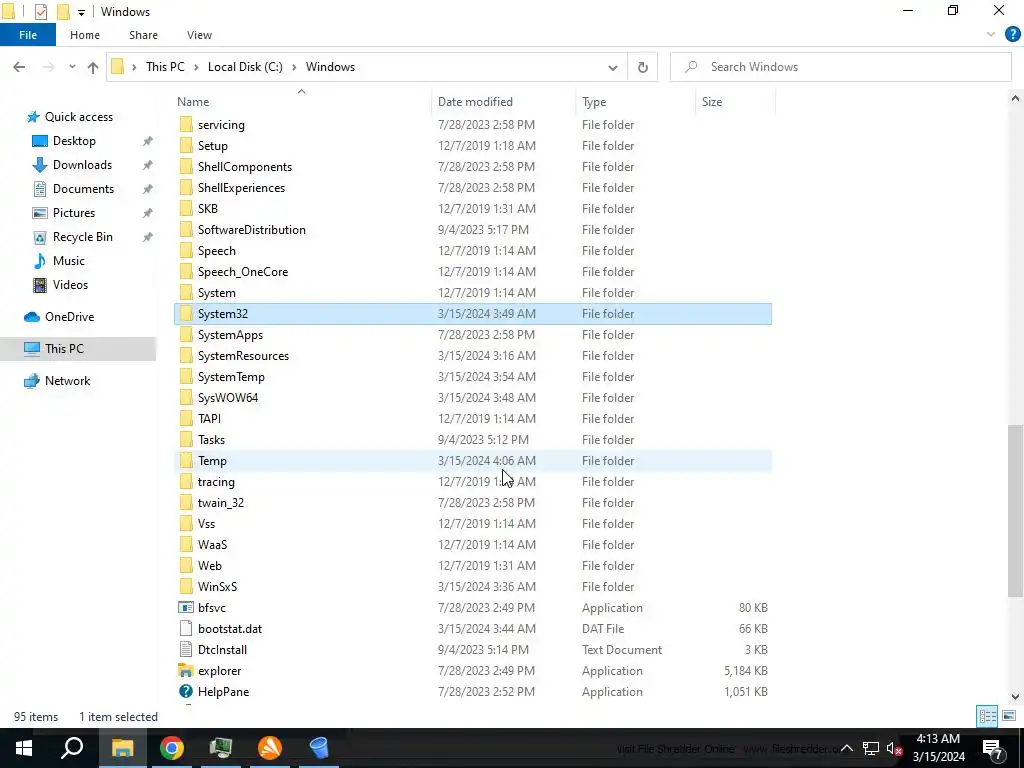Switch to the Home ribbon tab
Viewport: 1024px width, 768px height.
(85, 35)
